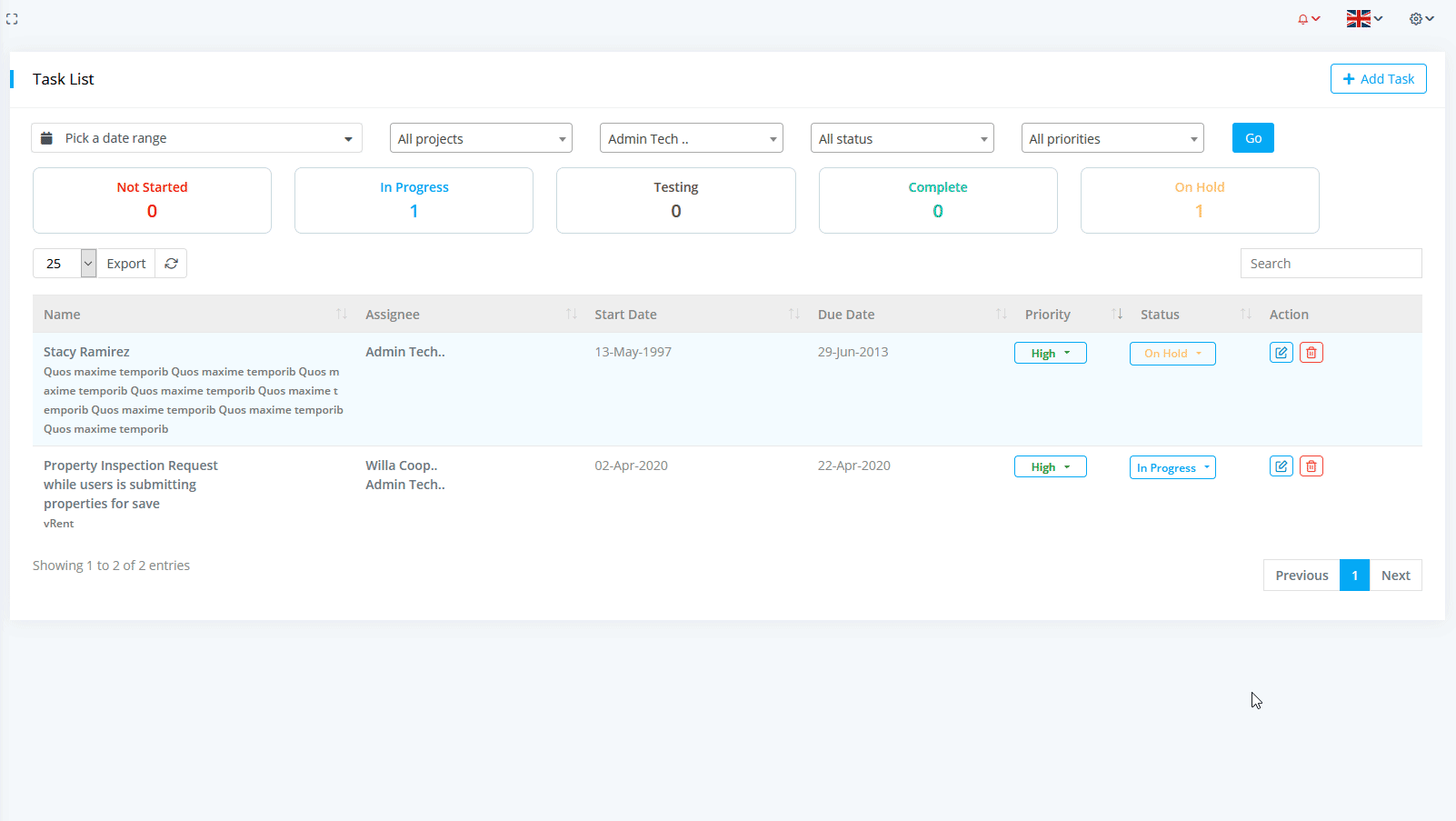Viewport: 1456px width, 821px height.
Task: Click the fullscreen toggle icon
Action: click(12, 19)
